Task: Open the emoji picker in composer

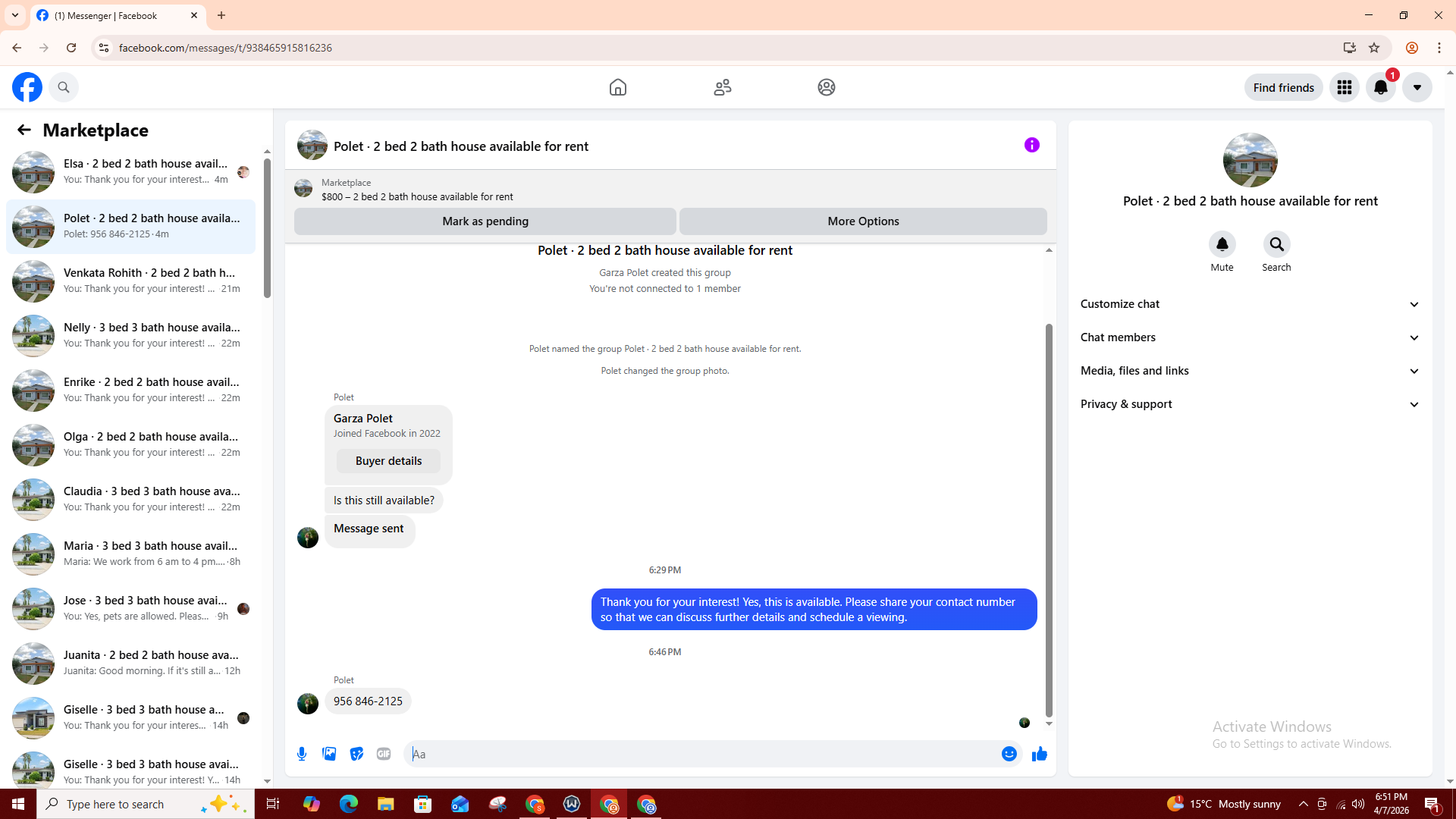Action: [1009, 754]
